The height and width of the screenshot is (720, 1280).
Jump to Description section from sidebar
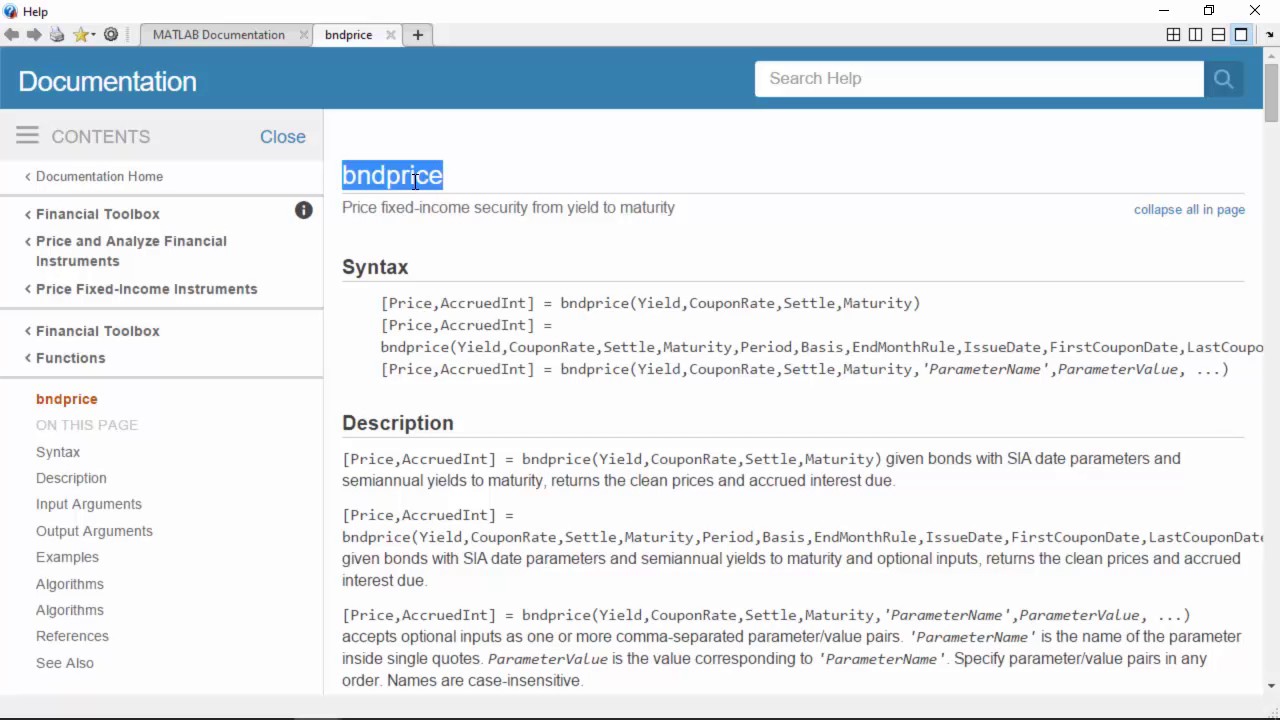71,478
